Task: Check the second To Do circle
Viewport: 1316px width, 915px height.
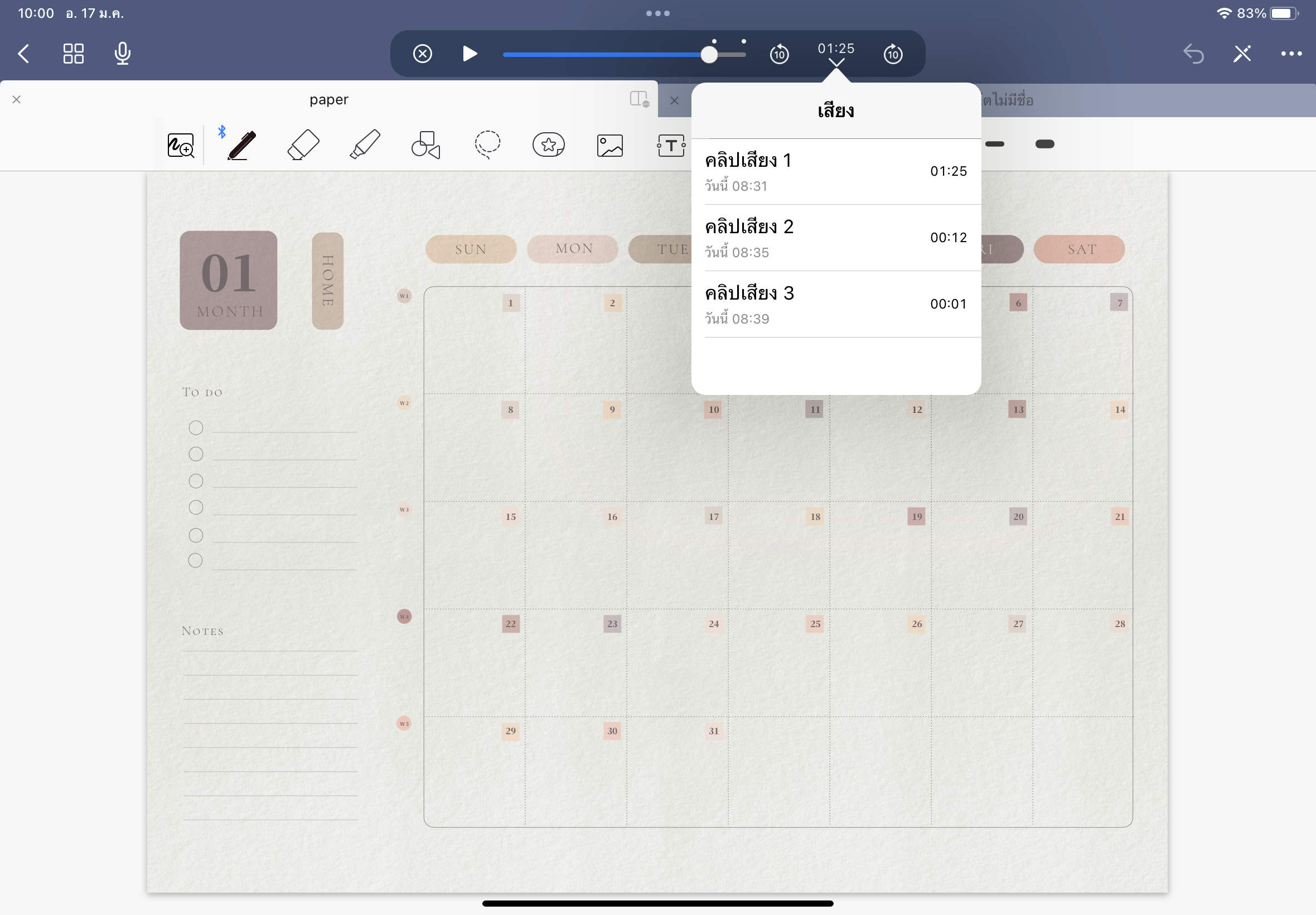Action: (x=196, y=454)
